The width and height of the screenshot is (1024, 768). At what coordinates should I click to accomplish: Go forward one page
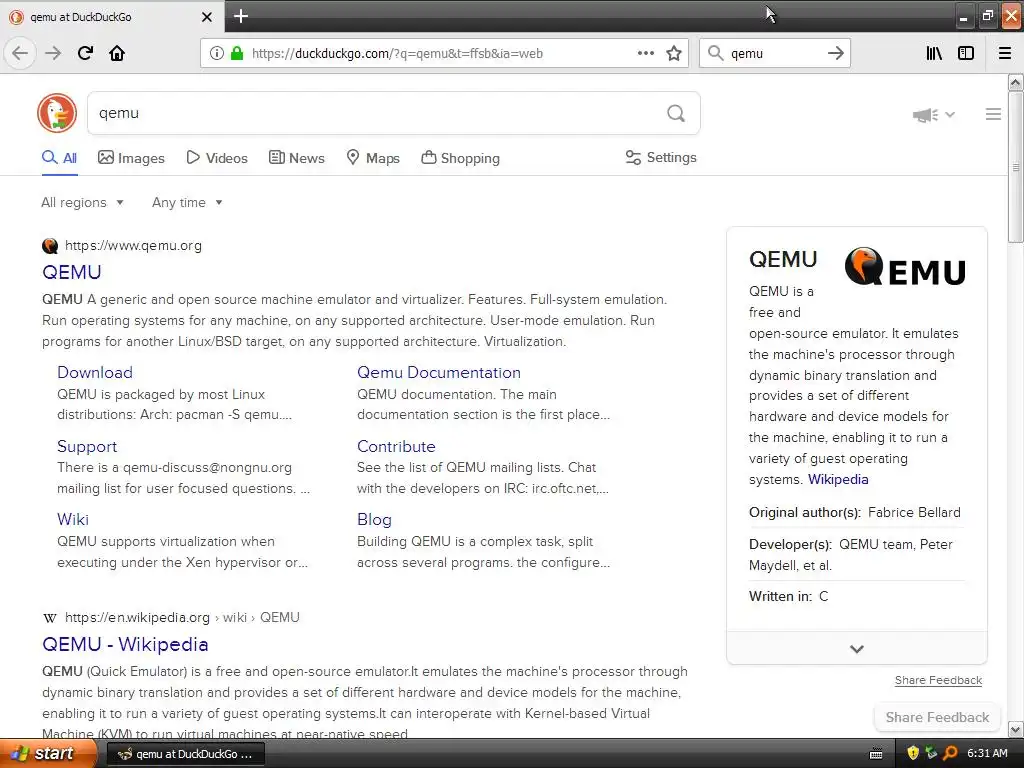(x=53, y=53)
